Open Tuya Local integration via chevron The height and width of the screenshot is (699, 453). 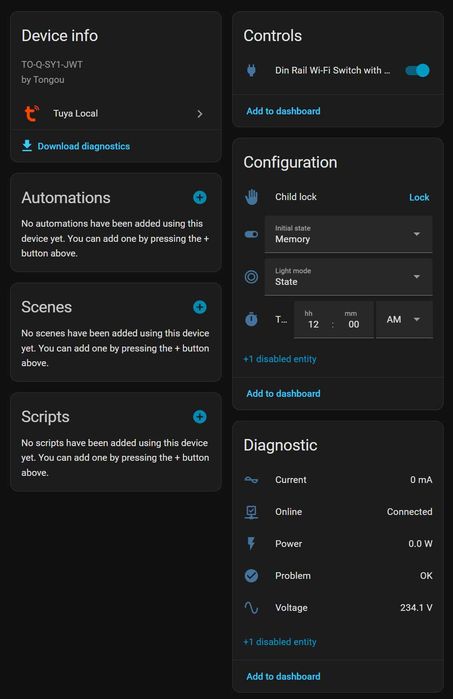[200, 114]
